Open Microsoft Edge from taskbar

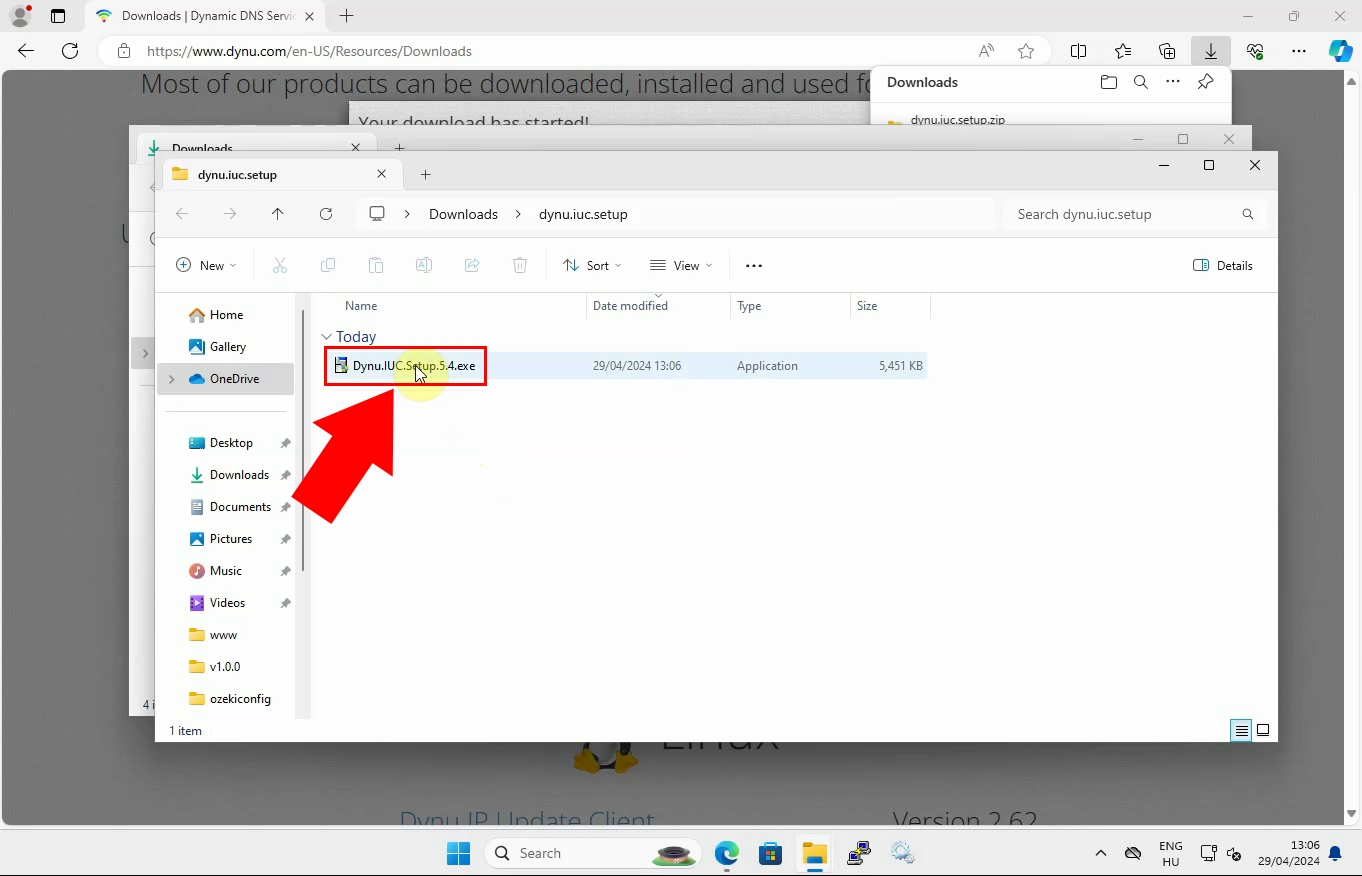[726, 853]
